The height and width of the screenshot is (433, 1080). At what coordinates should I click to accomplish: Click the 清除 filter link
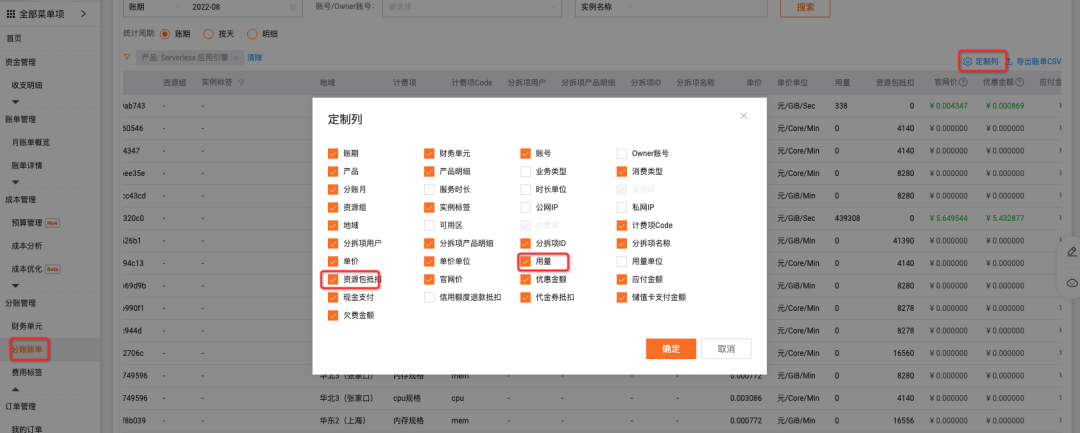[x=255, y=58]
